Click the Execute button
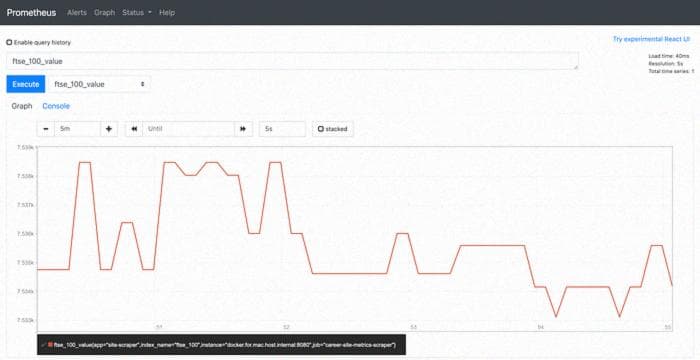Viewport: 700px width, 360px height. coord(25,84)
